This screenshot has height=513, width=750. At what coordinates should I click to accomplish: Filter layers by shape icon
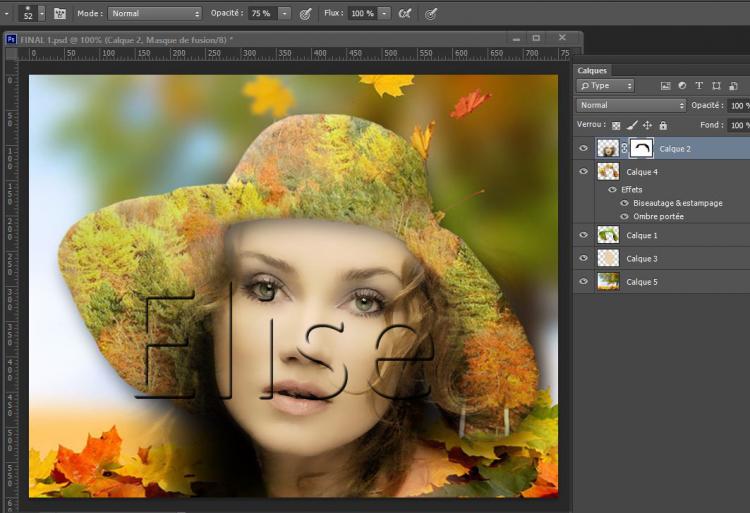[716, 86]
